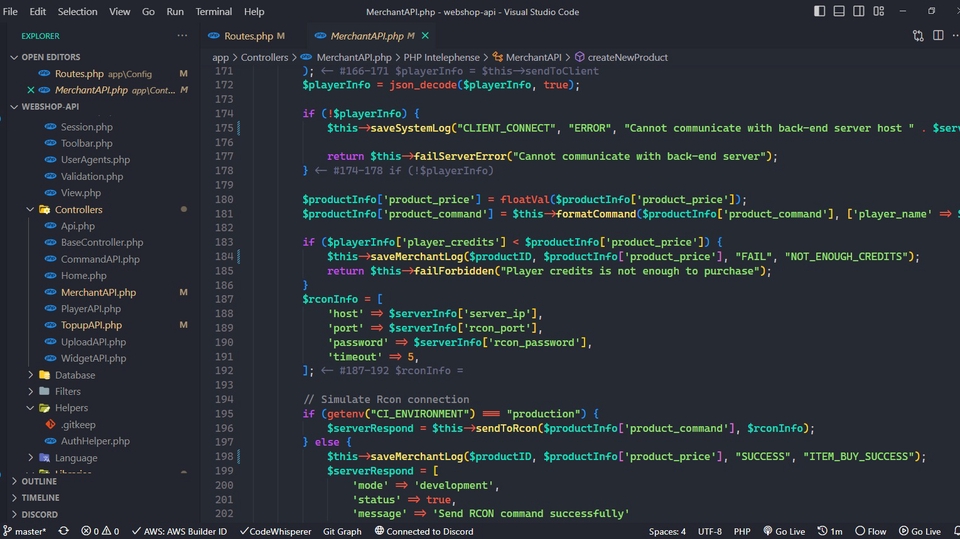Open Routes.php in Open Editors list
Viewport: 960px width, 539px height.
pyautogui.click(x=79, y=74)
